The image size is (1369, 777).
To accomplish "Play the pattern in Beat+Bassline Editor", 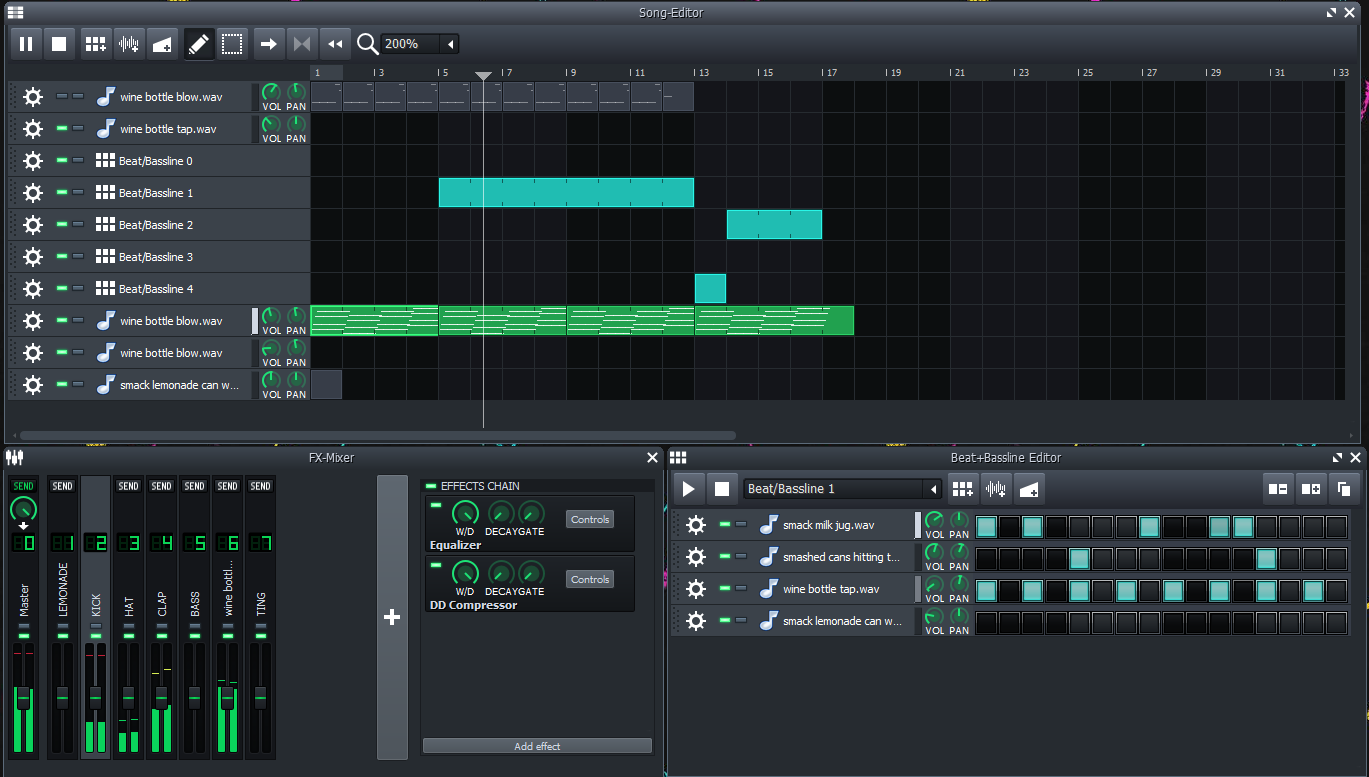I will (688, 489).
